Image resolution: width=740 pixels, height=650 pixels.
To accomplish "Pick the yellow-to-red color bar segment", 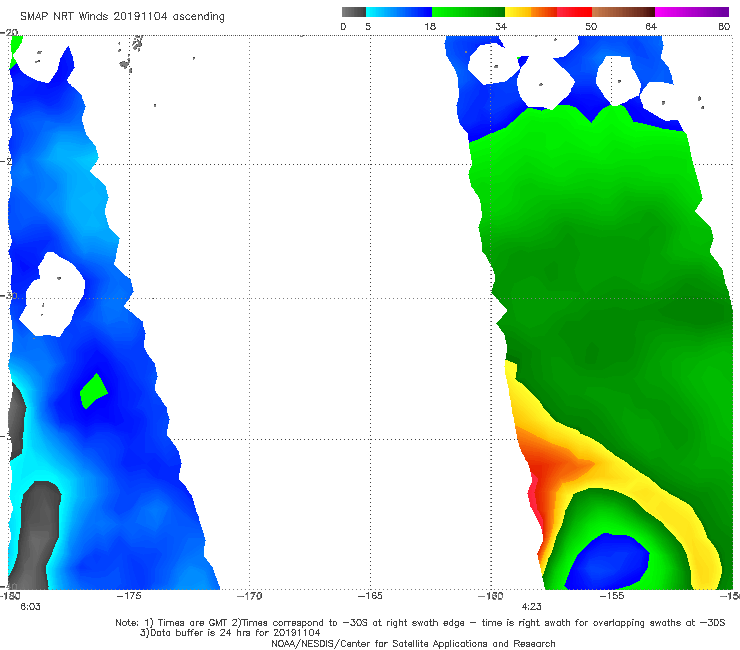I will (x=548, y=12).
